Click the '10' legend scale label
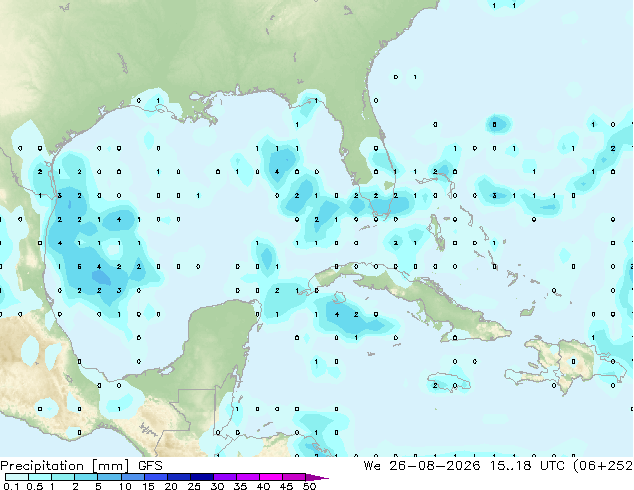The width and height of the screenshot is (634, 490). tap(125, 486)
